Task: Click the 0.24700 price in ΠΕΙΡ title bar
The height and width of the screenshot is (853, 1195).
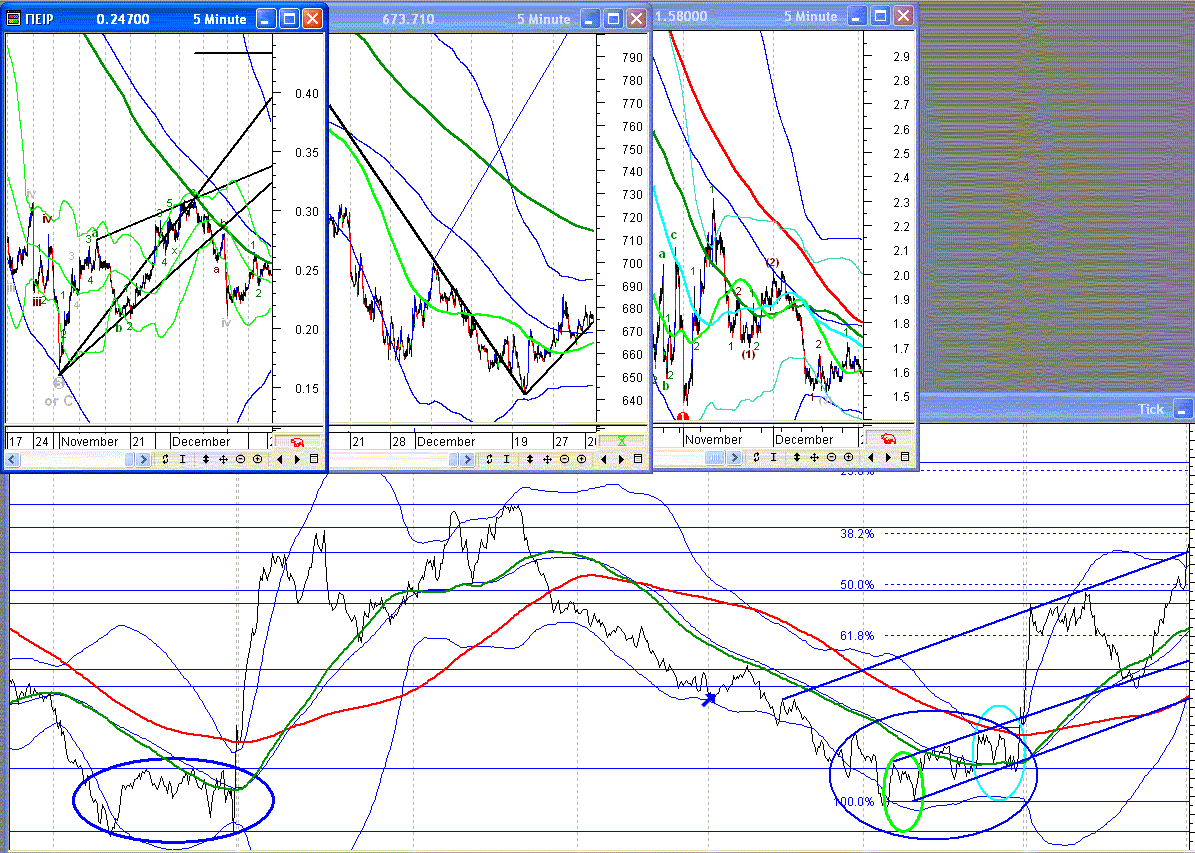Action: tap(123, 19)
